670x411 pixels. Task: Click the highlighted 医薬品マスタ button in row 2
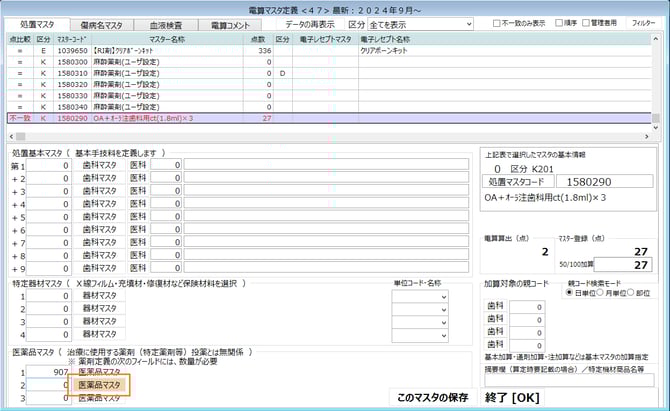99,385
